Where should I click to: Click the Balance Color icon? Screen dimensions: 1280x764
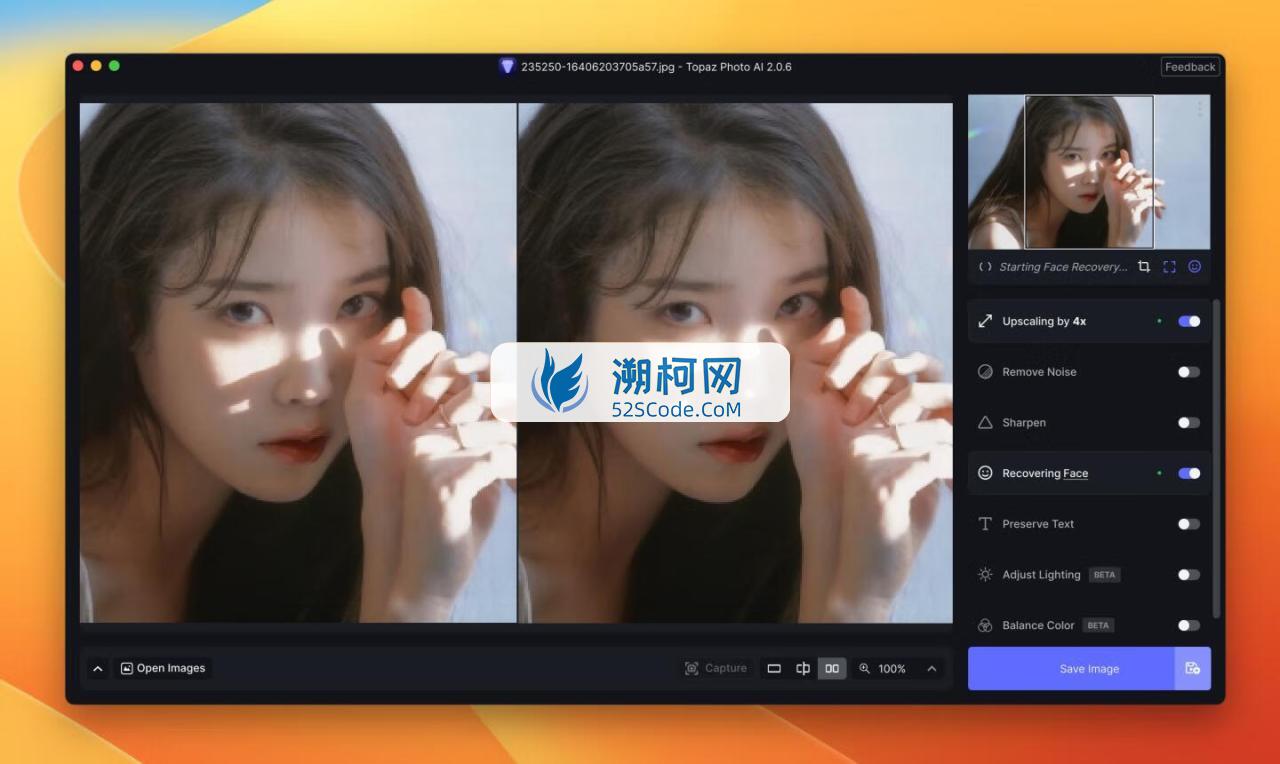(985, 626)
